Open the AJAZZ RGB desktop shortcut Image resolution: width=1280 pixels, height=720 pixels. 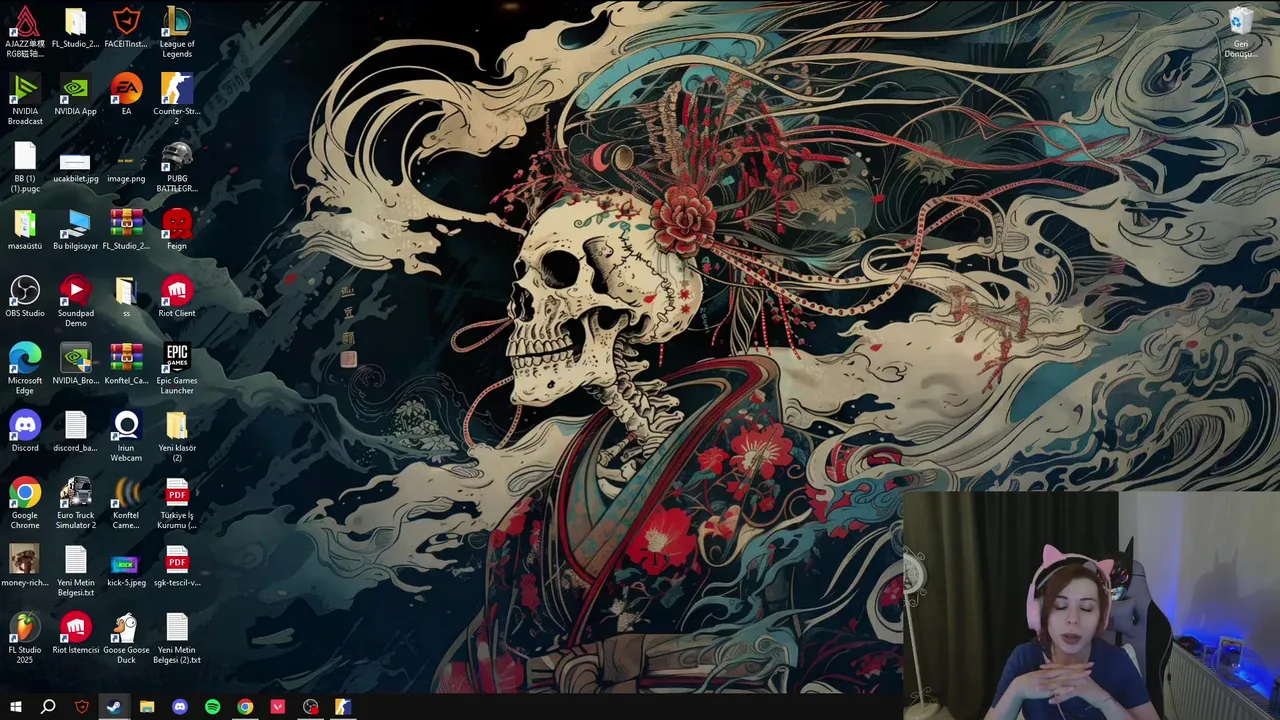coord(25,32)
